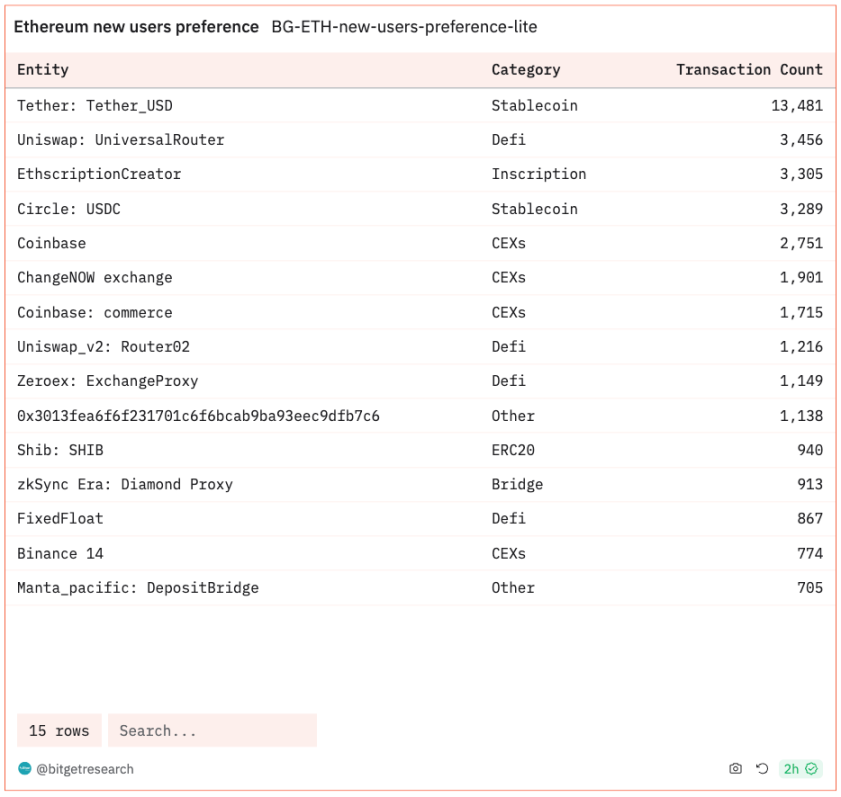Sort by the Transaction Count column header
The image size is (841, 797).
[749, 70]
